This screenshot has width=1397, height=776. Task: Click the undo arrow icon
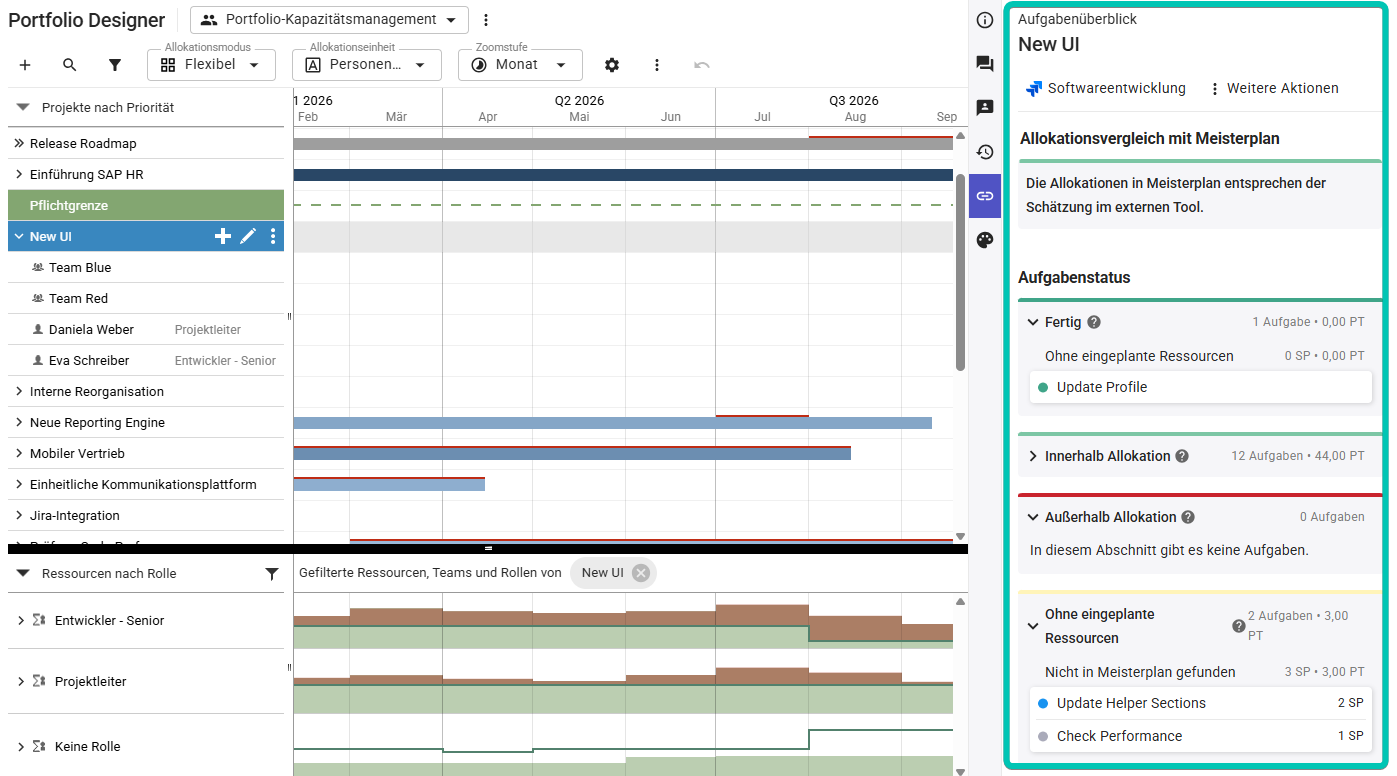point(702,65)
